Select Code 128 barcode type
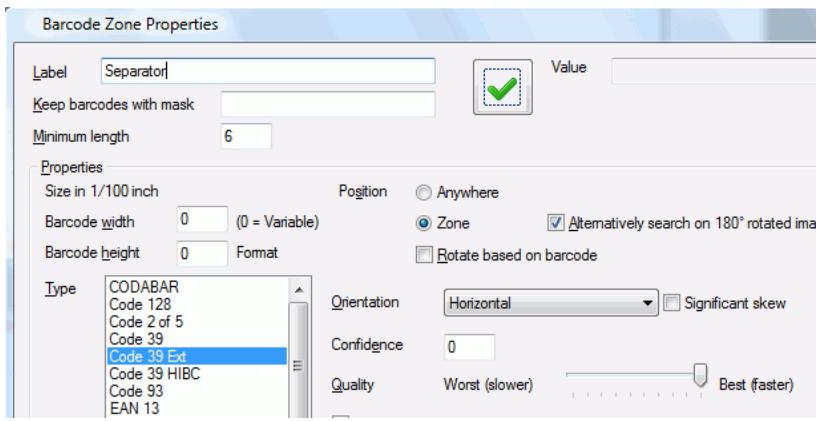 (197, 304)
